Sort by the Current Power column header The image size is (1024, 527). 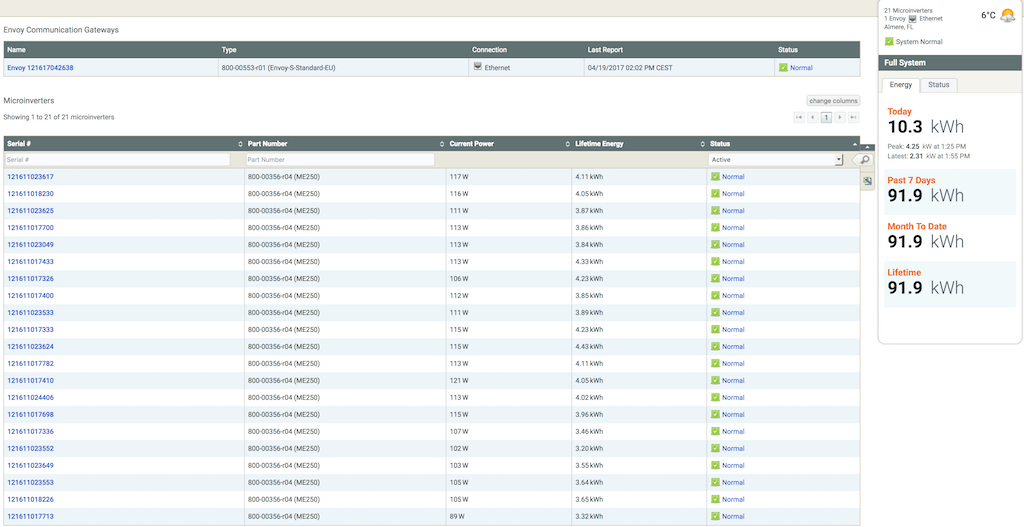click(x=471, y=144)
